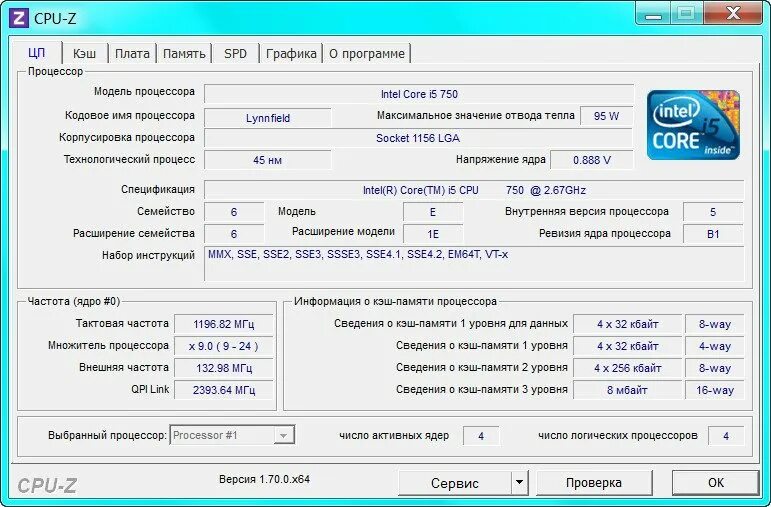Switch to the Плата tab

pos(132,53)
